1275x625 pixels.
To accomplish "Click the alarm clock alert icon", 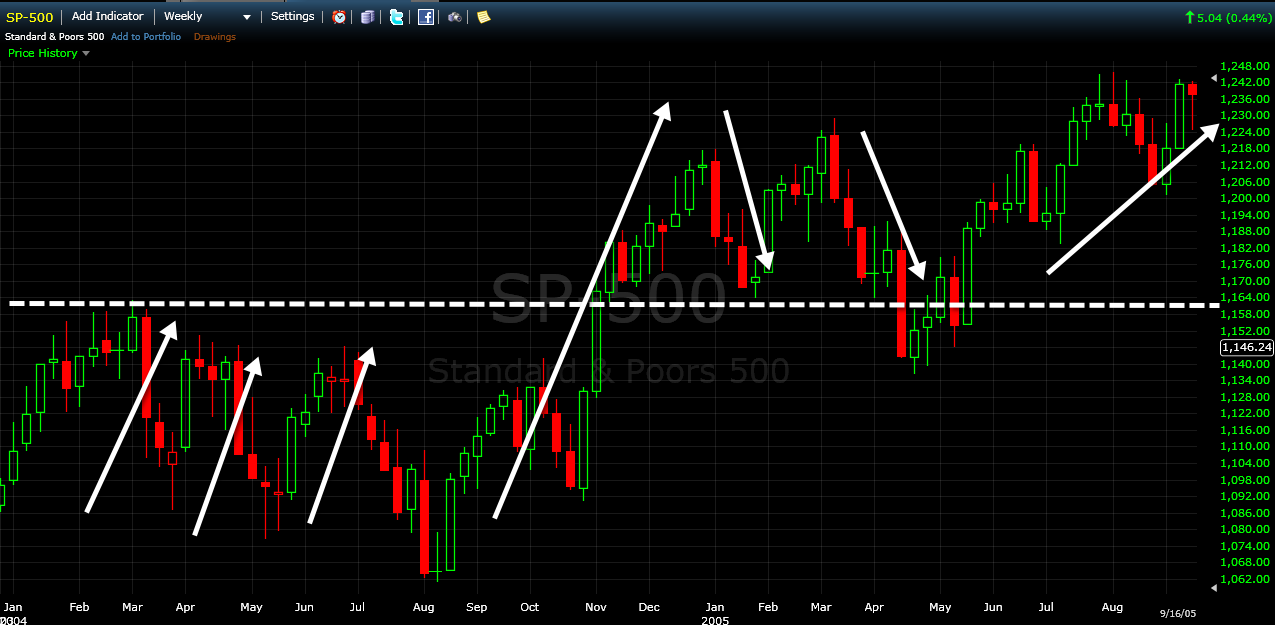I will (x=339, y=17).
